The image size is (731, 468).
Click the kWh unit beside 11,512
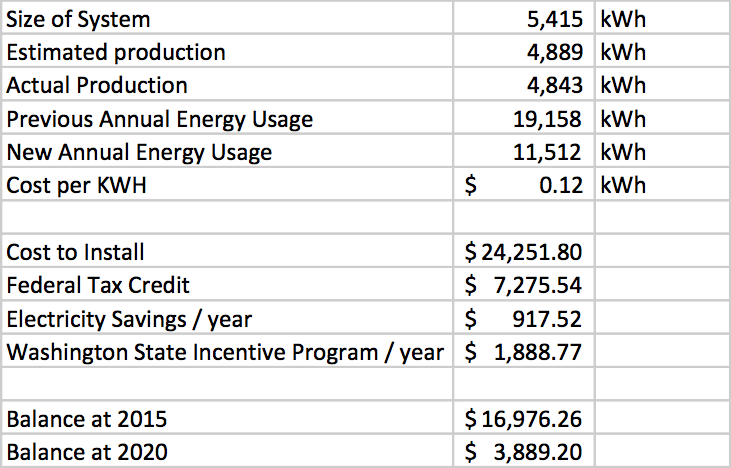point(662,151)
